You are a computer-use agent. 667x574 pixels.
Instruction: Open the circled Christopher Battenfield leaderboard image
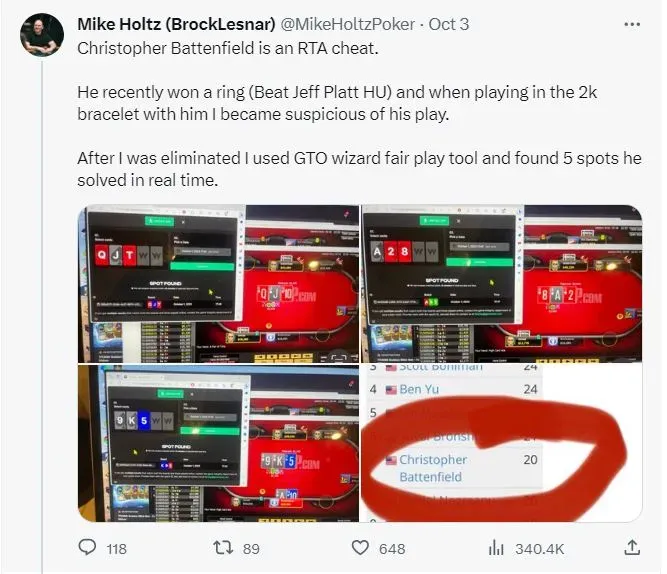pos(502,443)
